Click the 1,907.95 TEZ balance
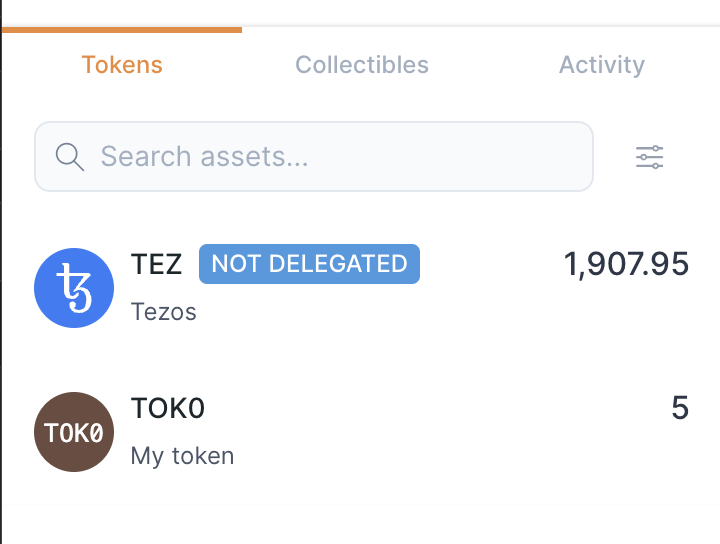 click(626, 264)
